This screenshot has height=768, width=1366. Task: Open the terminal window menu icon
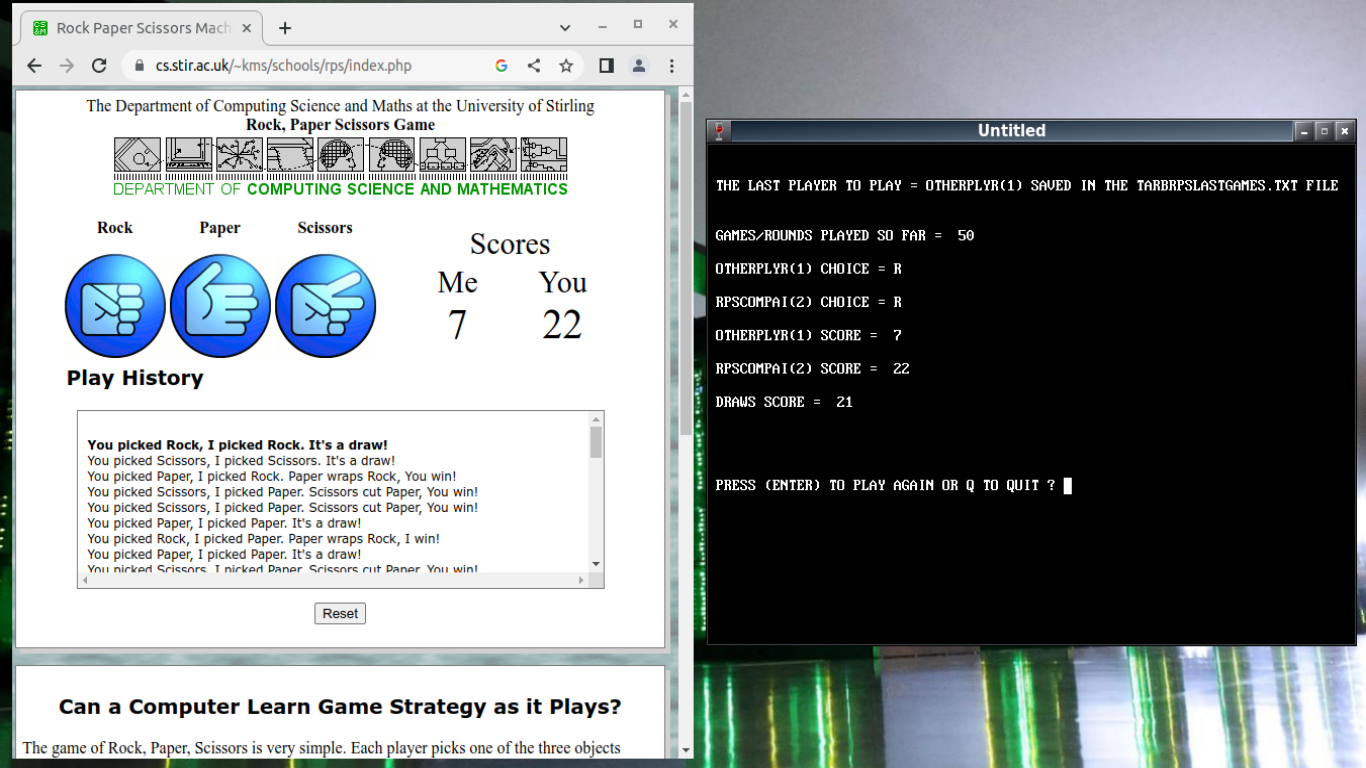tap(719, 130)
